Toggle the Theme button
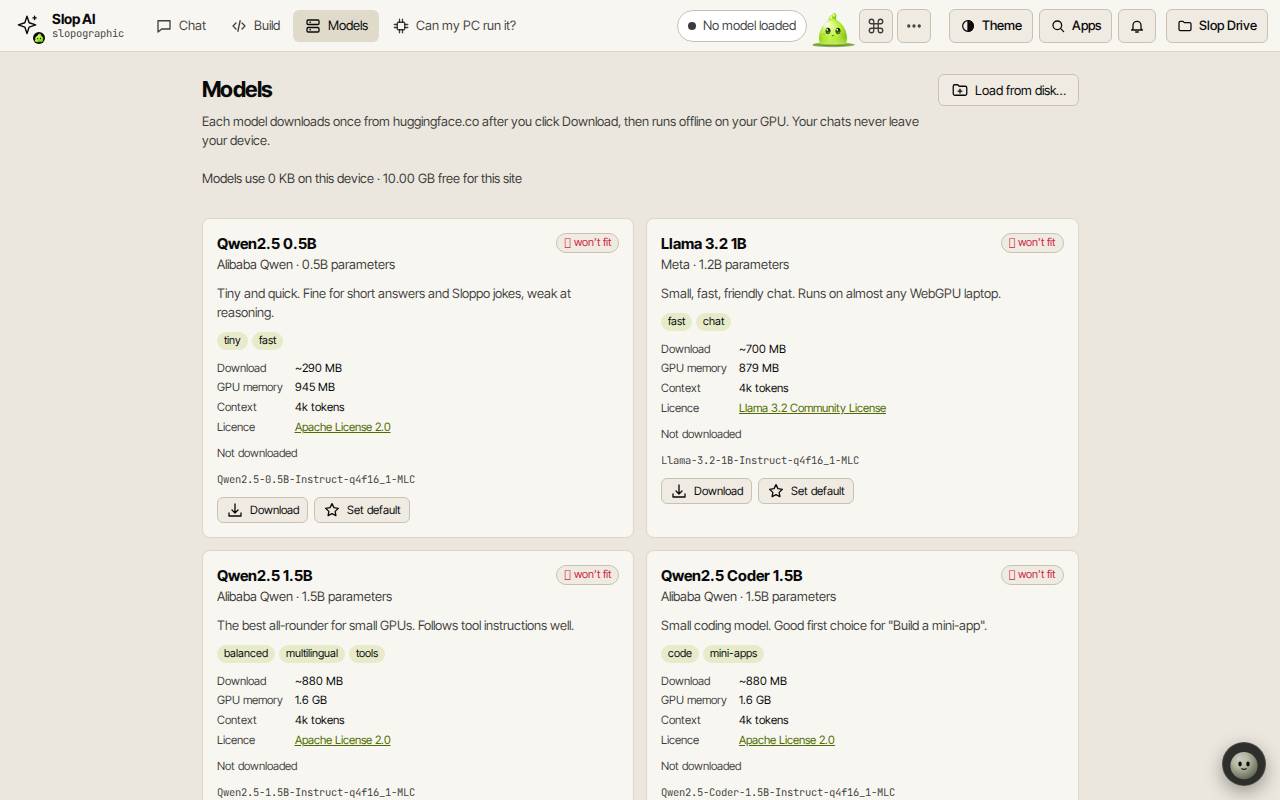Screen dimensions: 1280x800 click(x=991, y=26)
